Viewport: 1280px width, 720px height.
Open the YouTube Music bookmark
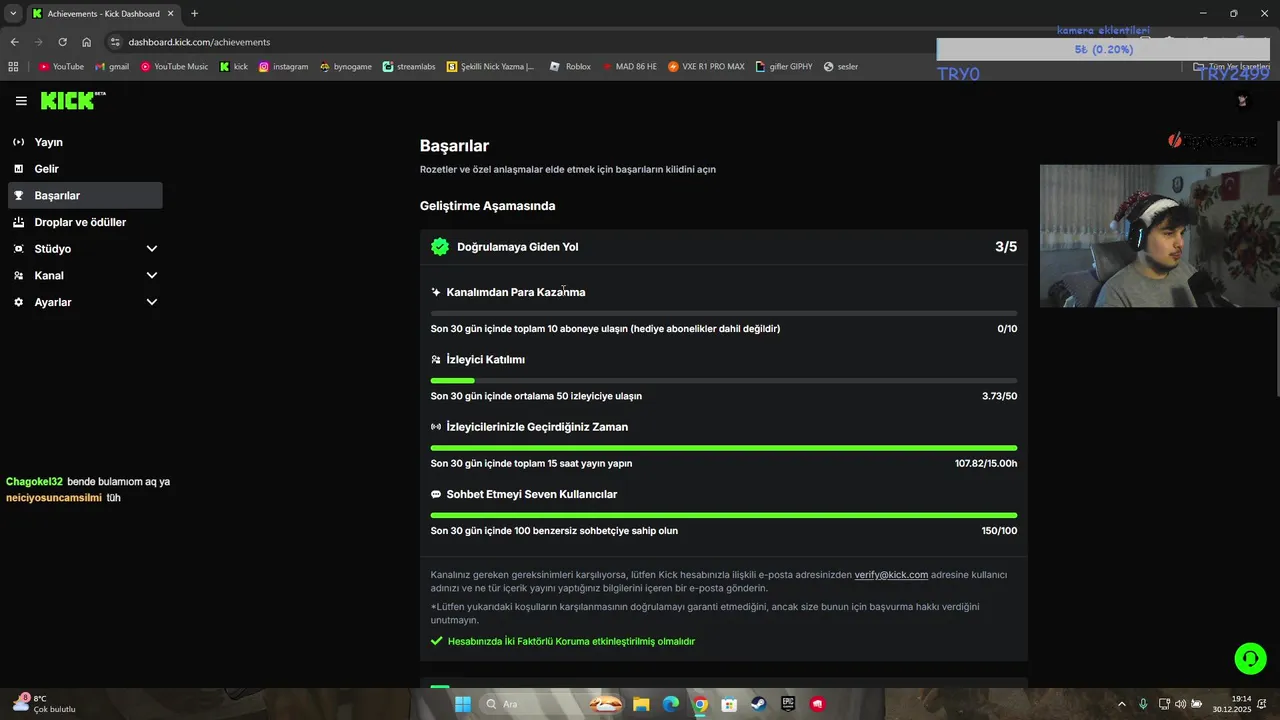(x=174, y=67)
